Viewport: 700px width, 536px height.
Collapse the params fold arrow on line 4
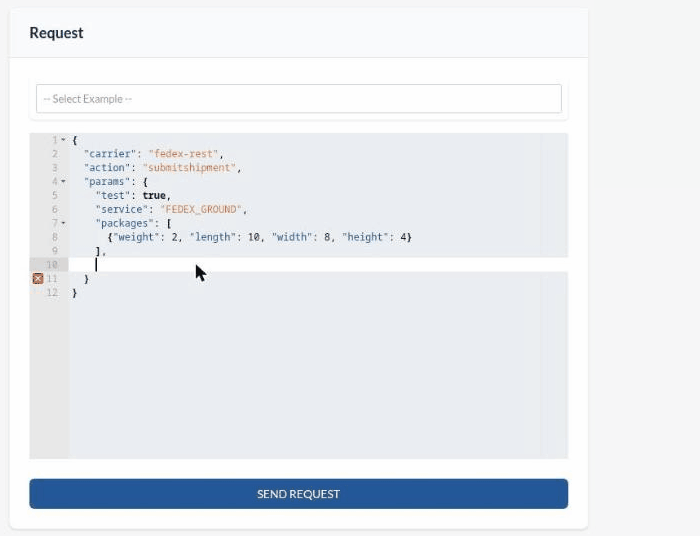coord(63,182)
